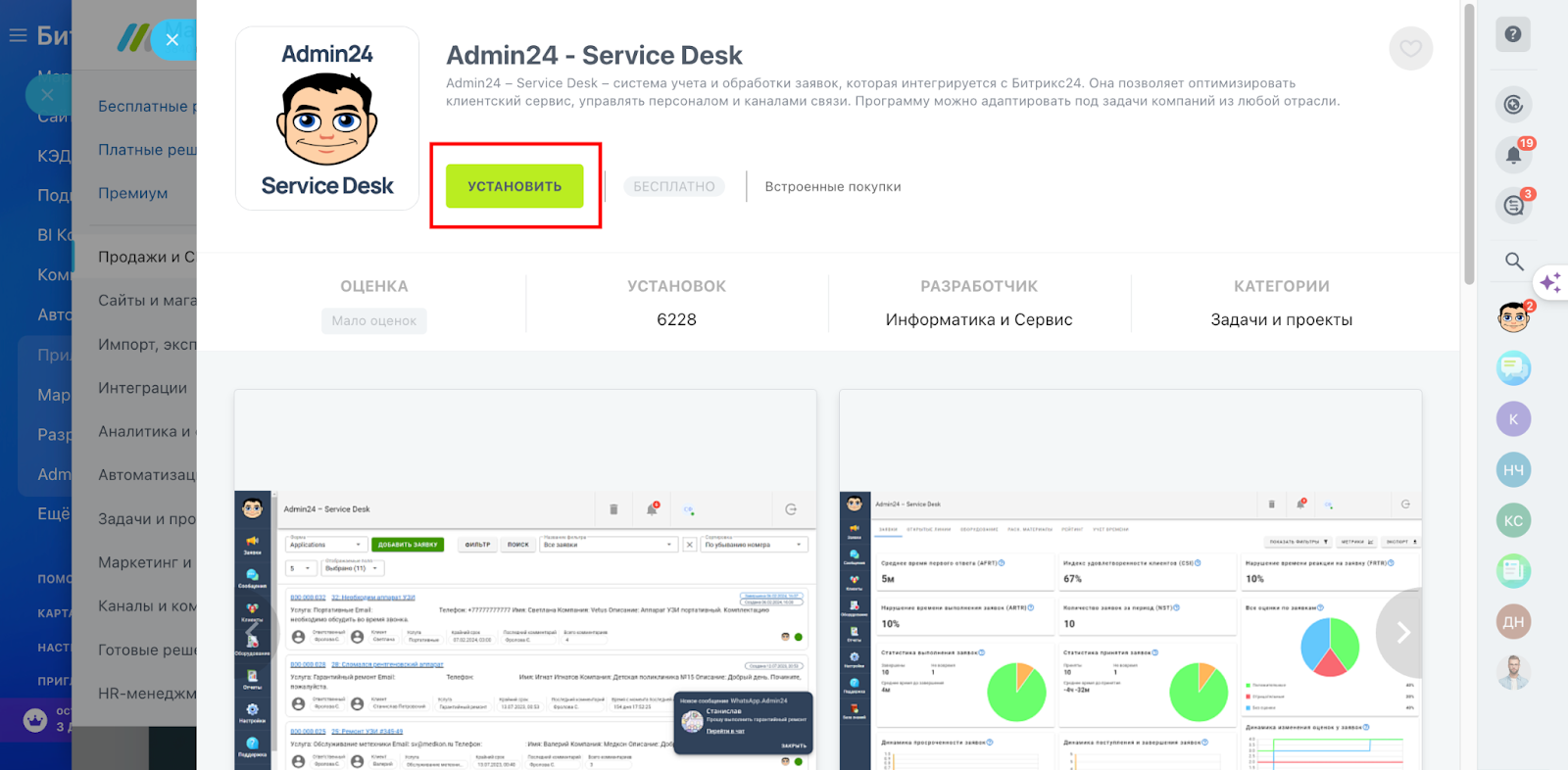Click the green Установить install button

514,186
